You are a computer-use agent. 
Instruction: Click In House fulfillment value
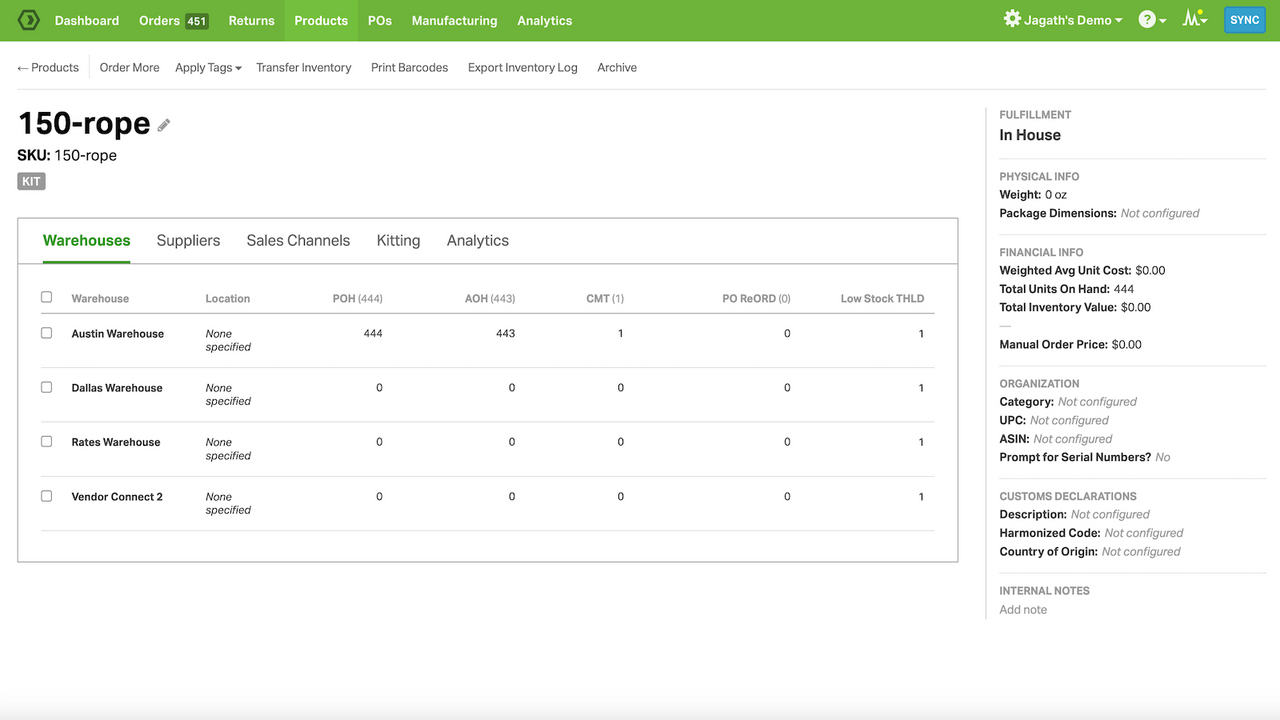[x=1030, y=135]
